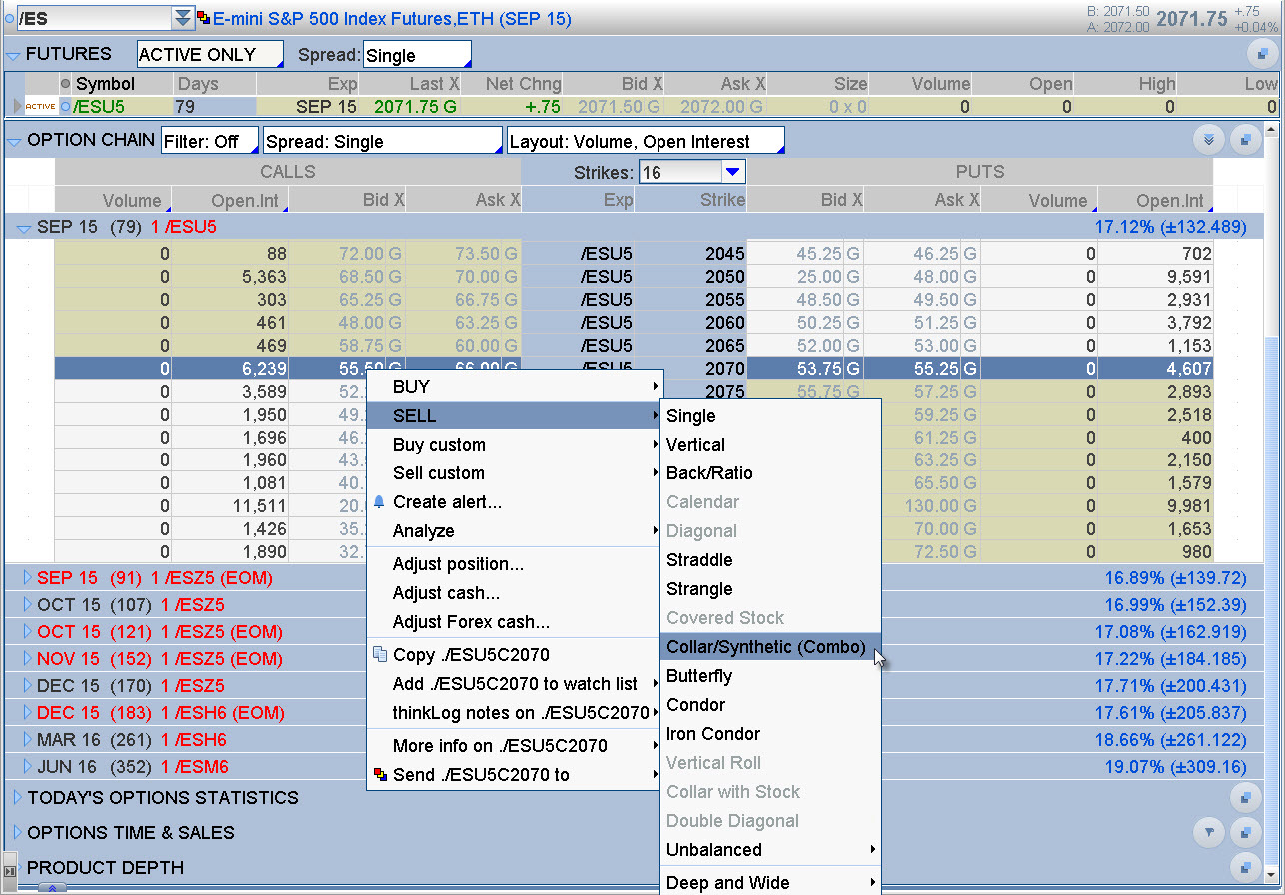Click the alert bell icon beside Create alert
Screen dimensions: 1285x895
[378, 502]
